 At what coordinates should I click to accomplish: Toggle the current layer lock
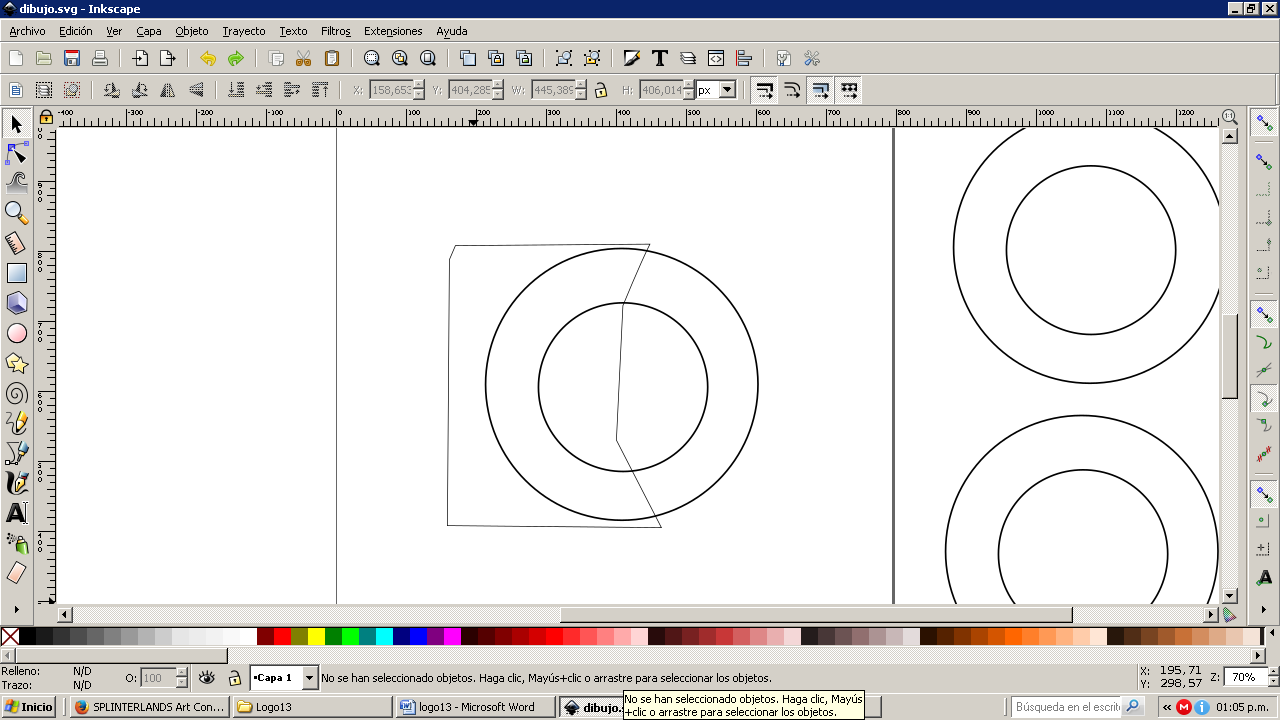click(234, 678)
